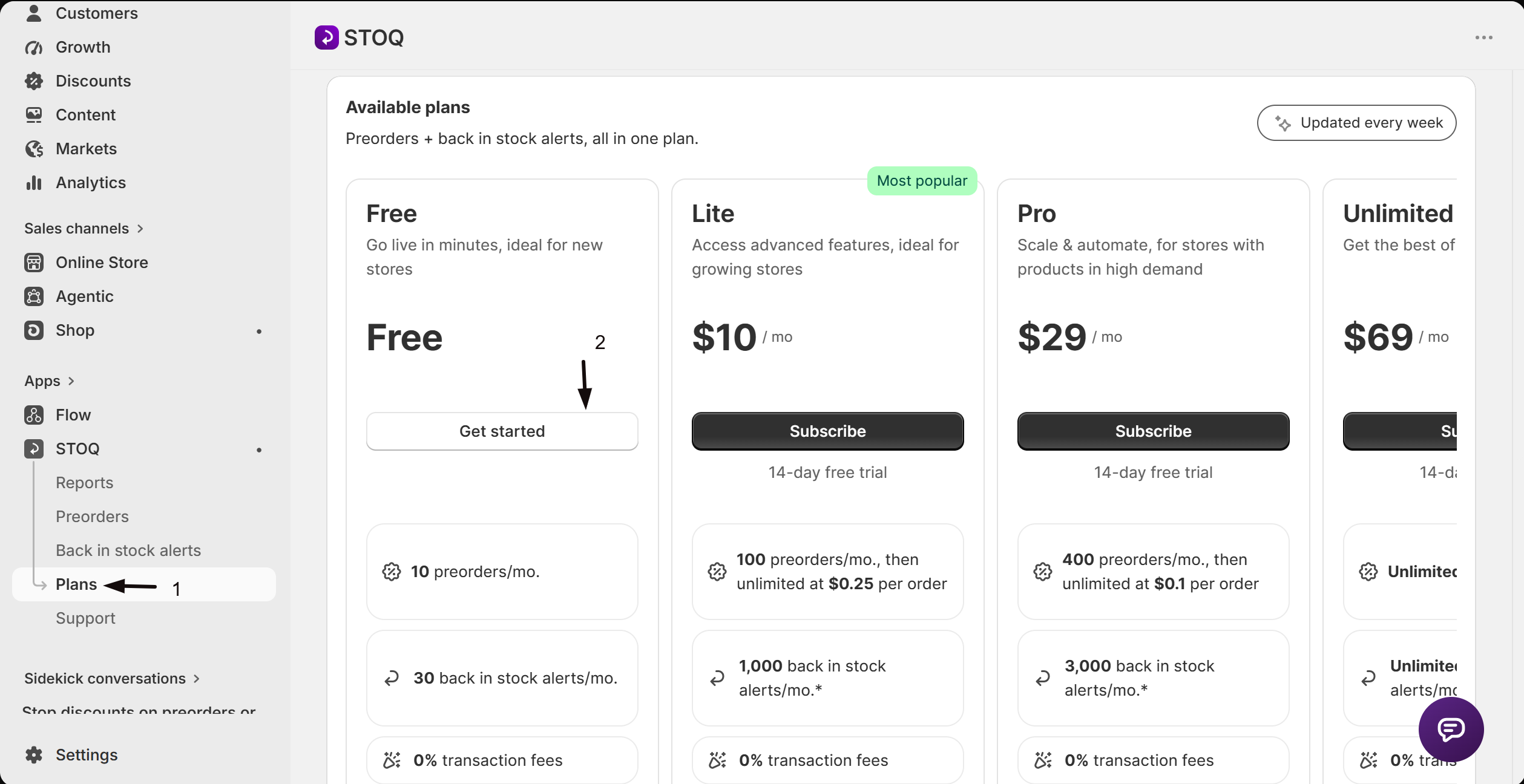Subscribe to the Unlimited plan
This screenshot has height=784, width=1524.
(1400, 431)
